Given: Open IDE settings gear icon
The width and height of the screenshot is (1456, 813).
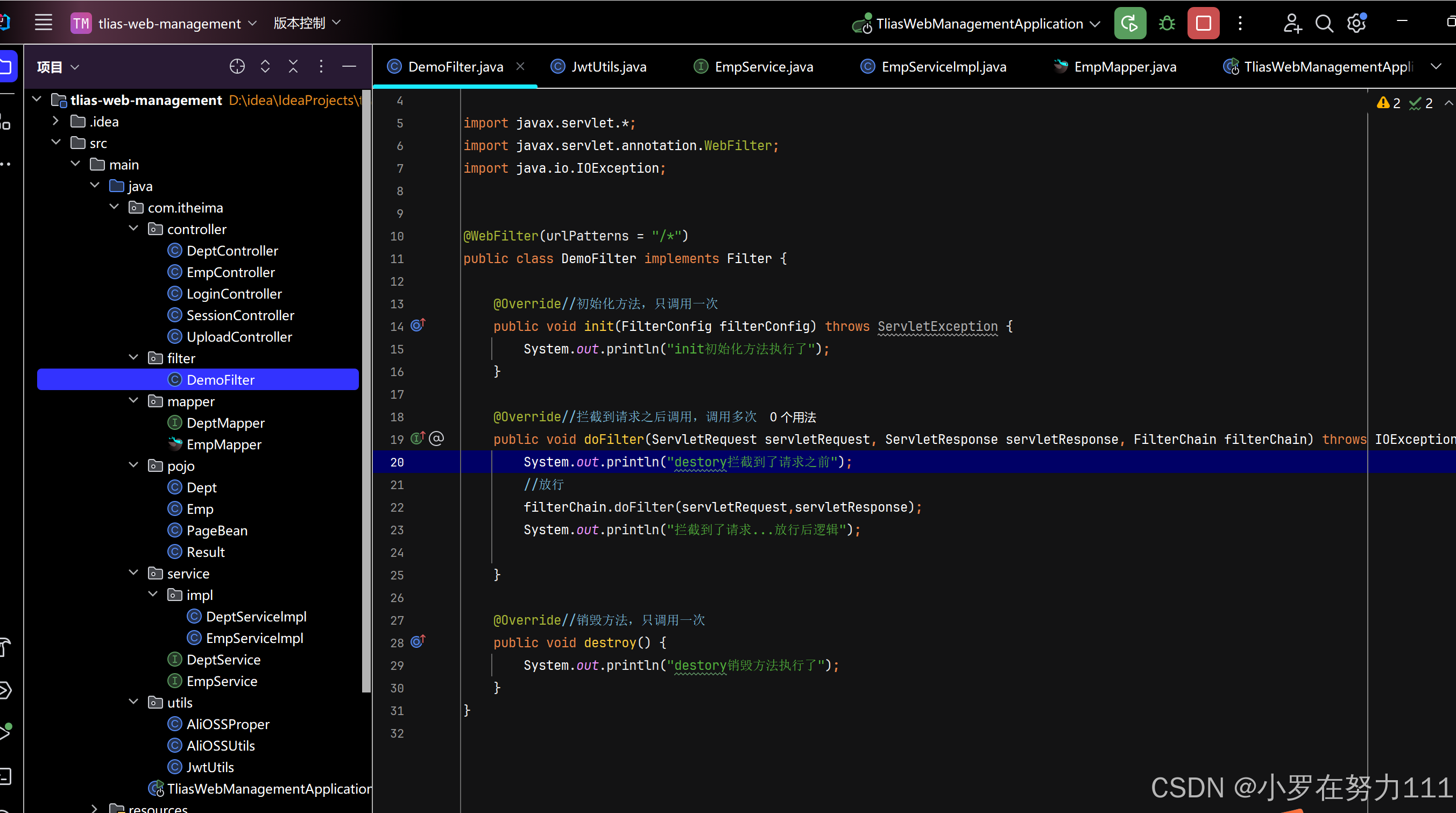Looking at the screenshot, I should (1356, 23).
